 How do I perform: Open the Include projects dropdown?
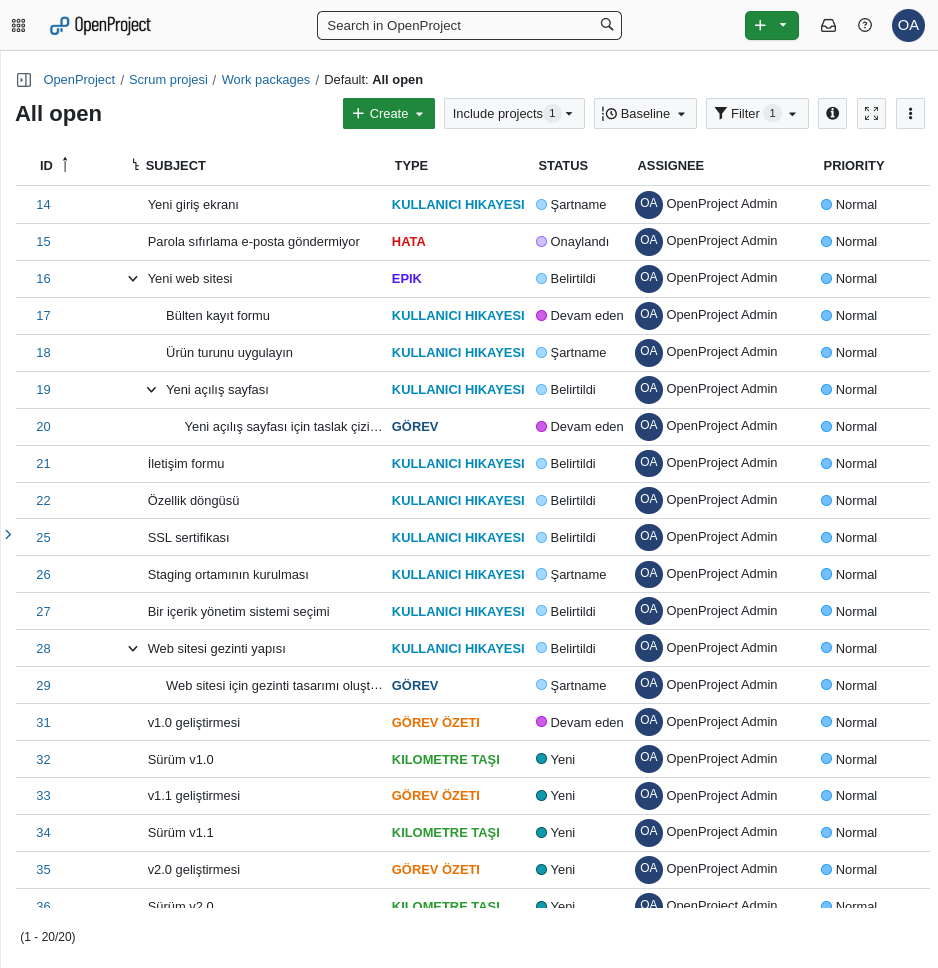pos(513,113)
